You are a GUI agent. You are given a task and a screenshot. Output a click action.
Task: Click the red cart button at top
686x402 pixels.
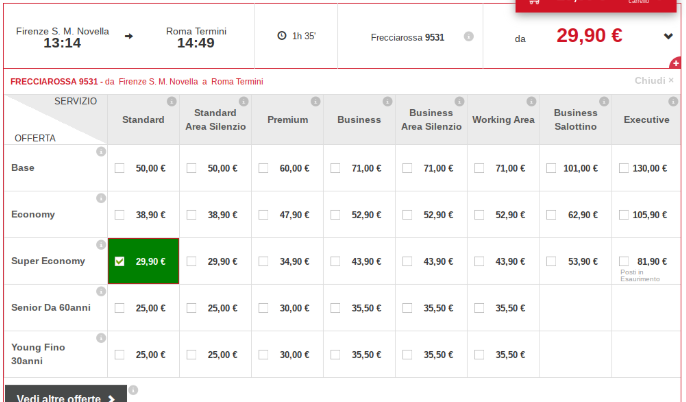coord(596,4)
